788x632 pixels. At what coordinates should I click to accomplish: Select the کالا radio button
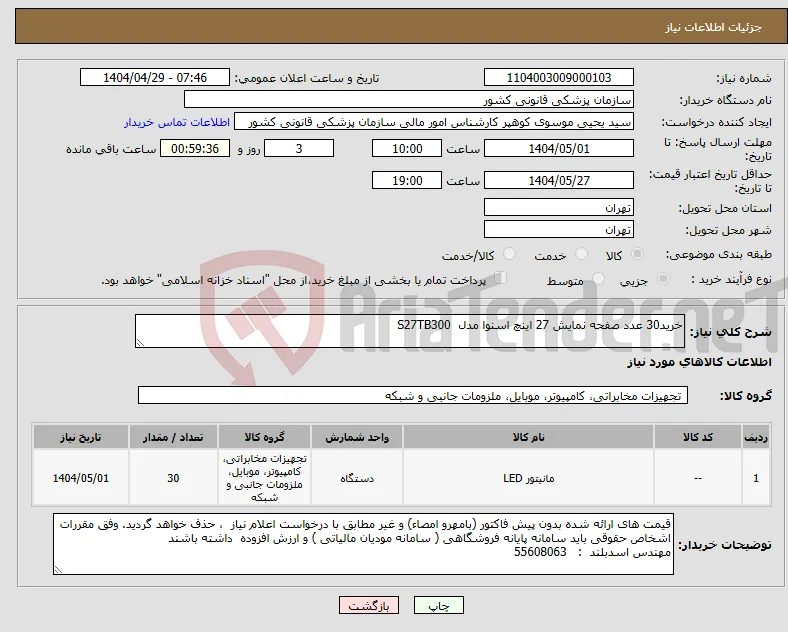(637, 254)
